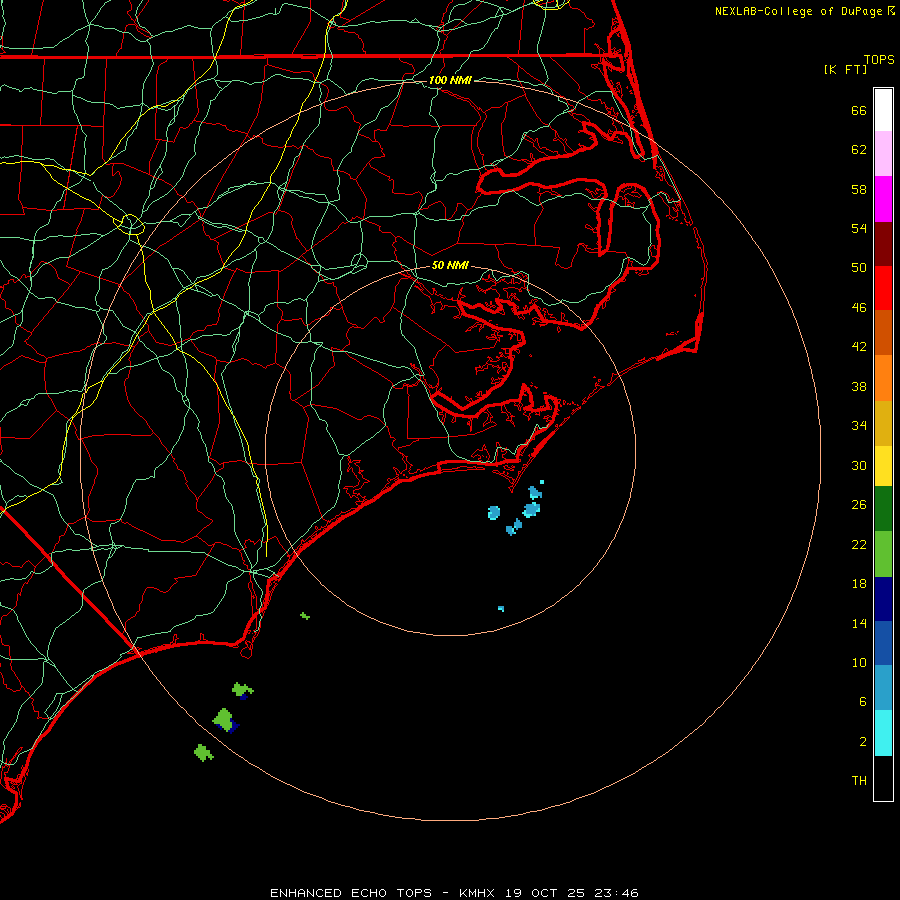
Task: Select the light pink legend swatch
Action: [883, 154]
